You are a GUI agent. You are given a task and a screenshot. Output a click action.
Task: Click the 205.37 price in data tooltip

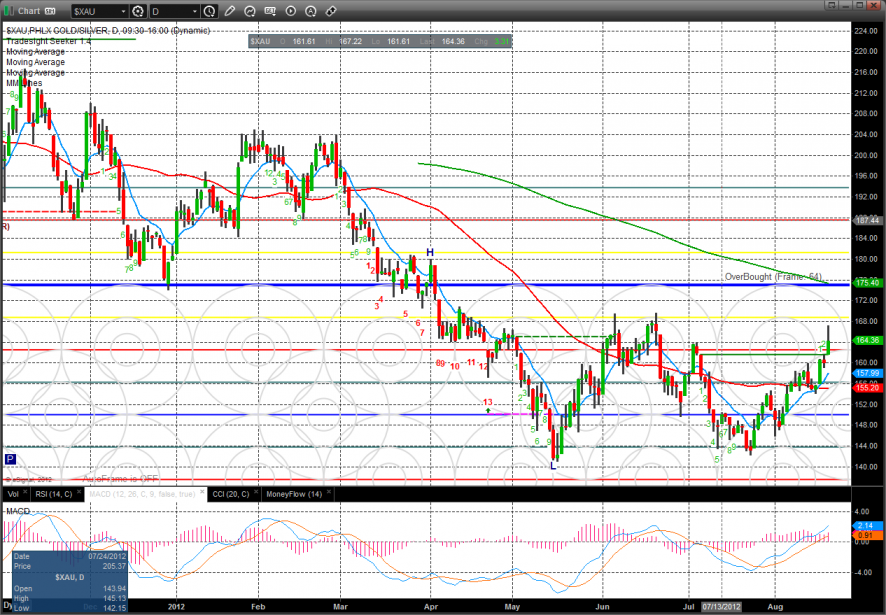[x=114, y=566]
